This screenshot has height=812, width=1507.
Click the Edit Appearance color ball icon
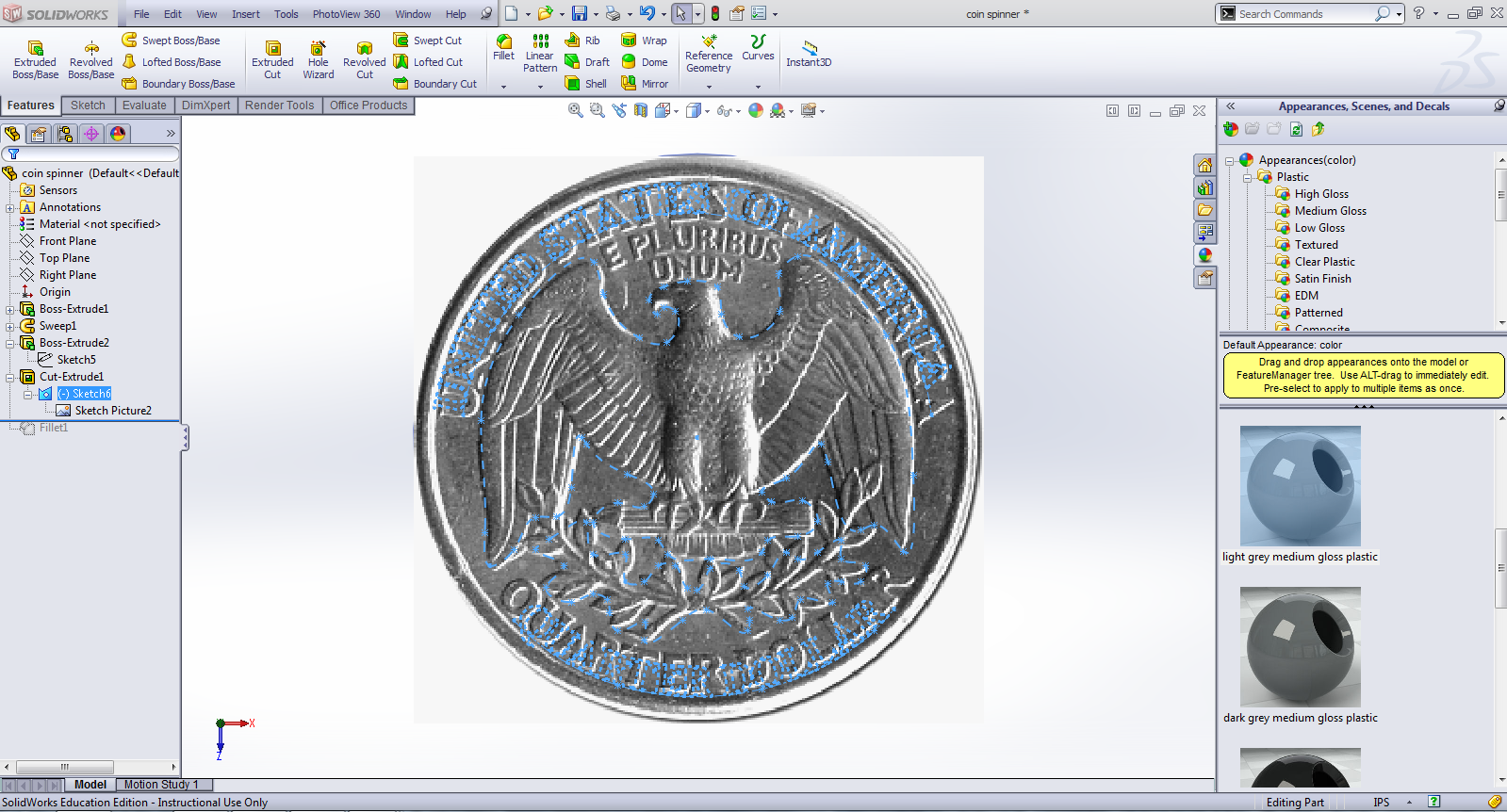756,110
